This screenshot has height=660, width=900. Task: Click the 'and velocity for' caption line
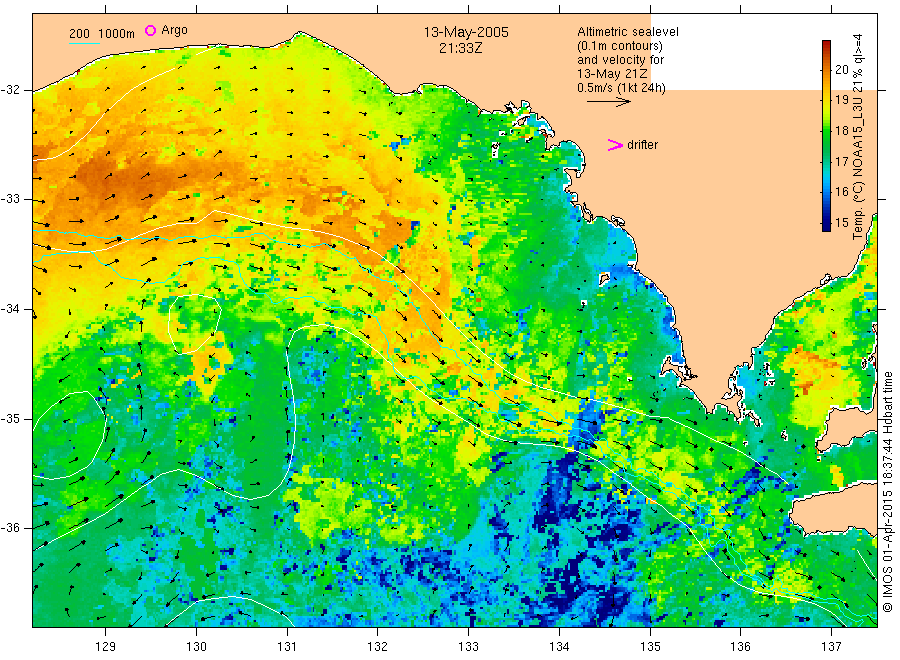[x=620, y=60]
